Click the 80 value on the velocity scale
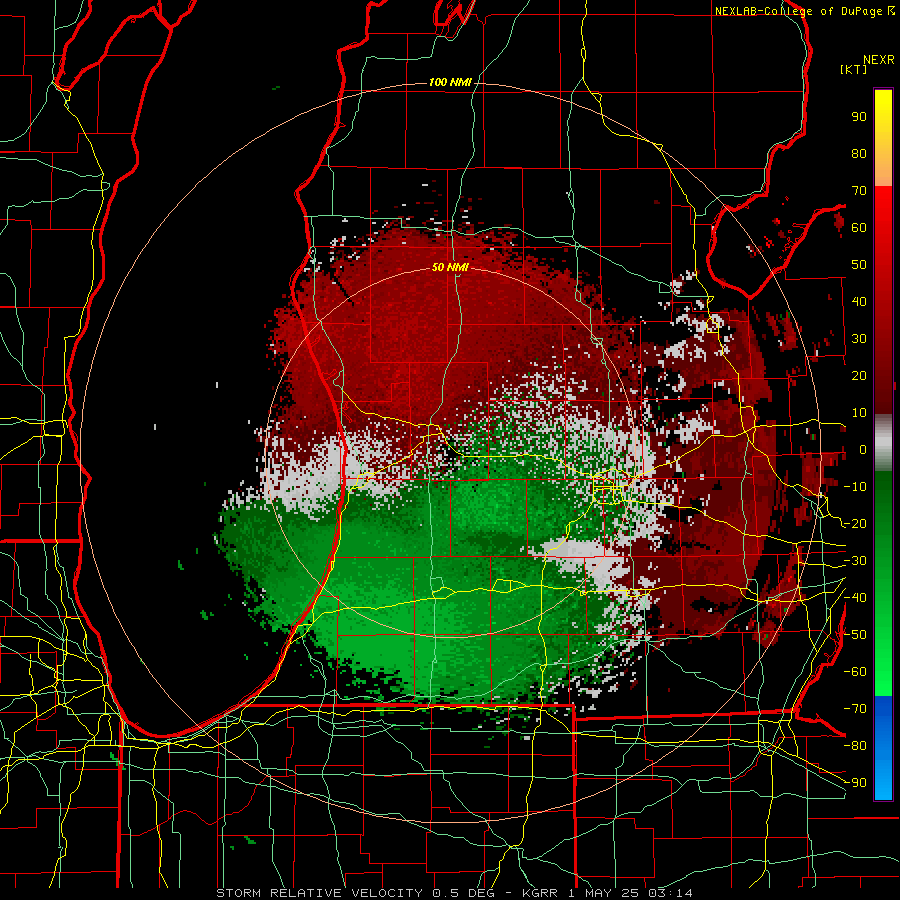The image size is (900, 900). click(x=859, y=154)
